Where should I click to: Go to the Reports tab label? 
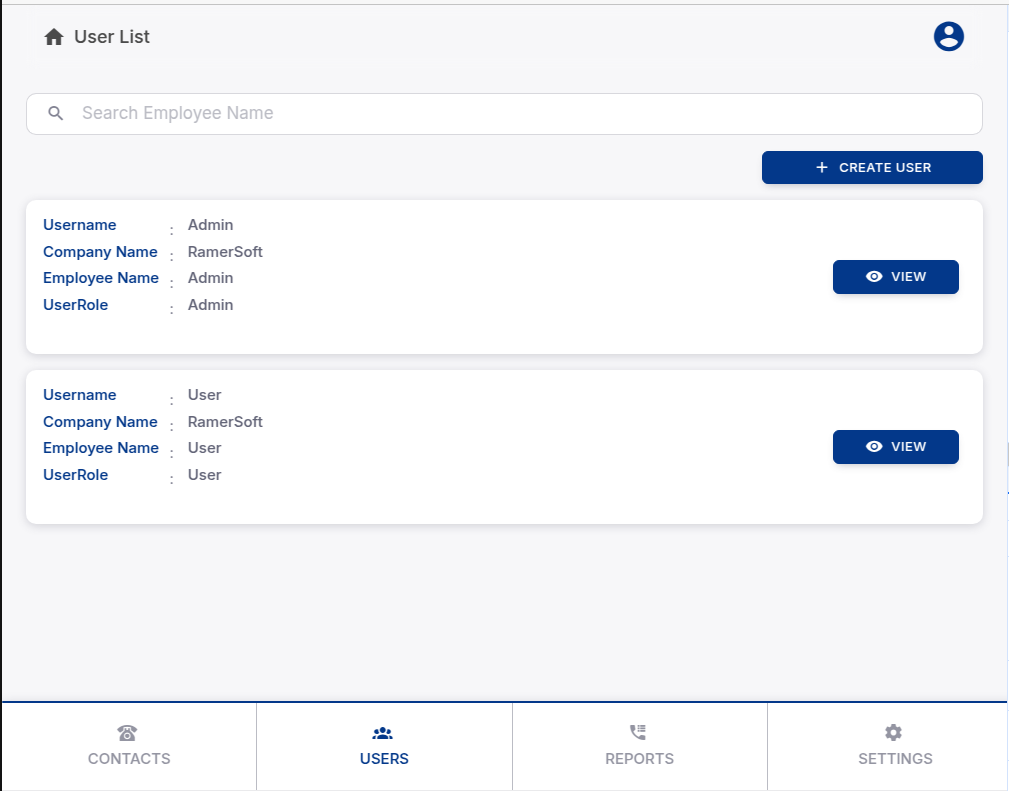click(639, 759)
